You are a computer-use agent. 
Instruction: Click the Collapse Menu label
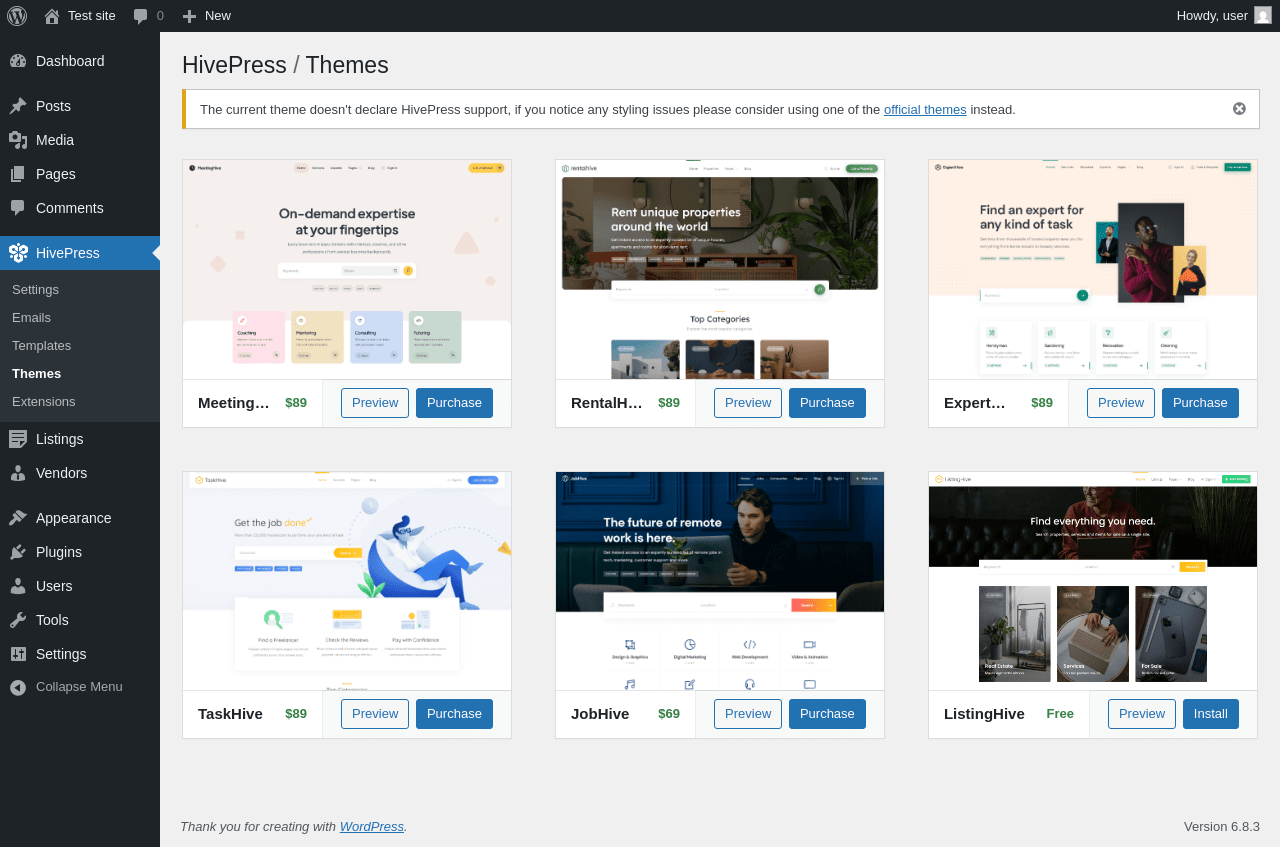(x=79, y=687)
